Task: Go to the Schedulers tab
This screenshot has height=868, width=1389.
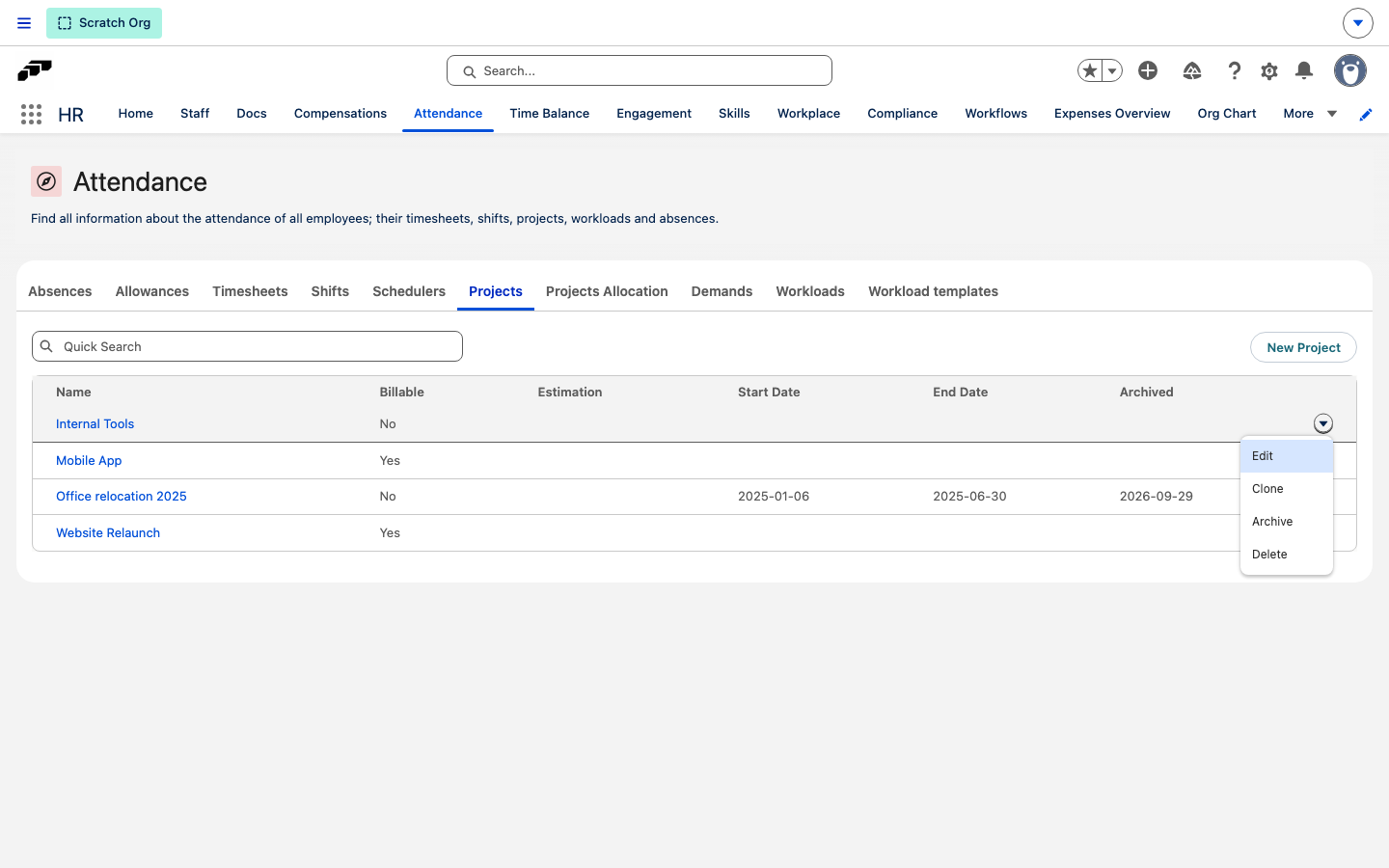Action: pos(409,291)
